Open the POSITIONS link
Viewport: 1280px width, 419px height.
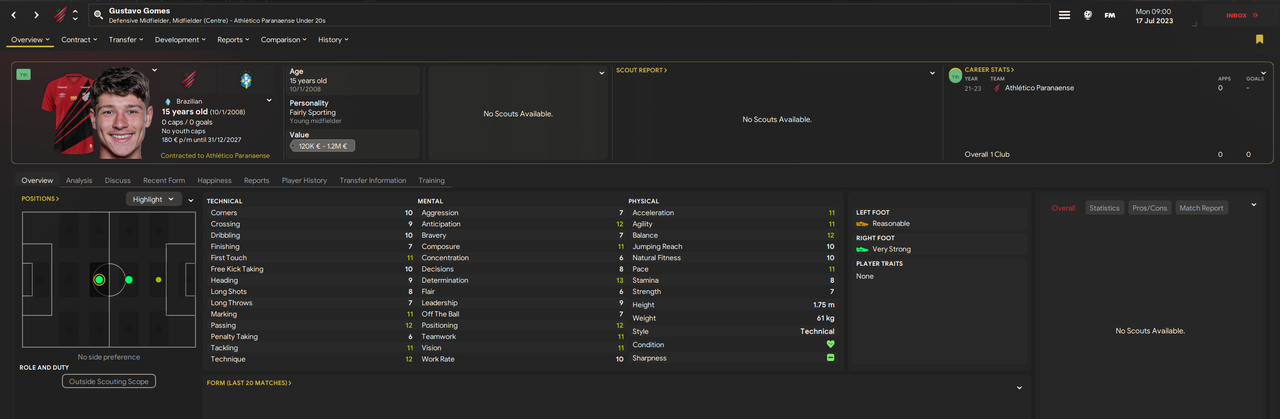40,199
